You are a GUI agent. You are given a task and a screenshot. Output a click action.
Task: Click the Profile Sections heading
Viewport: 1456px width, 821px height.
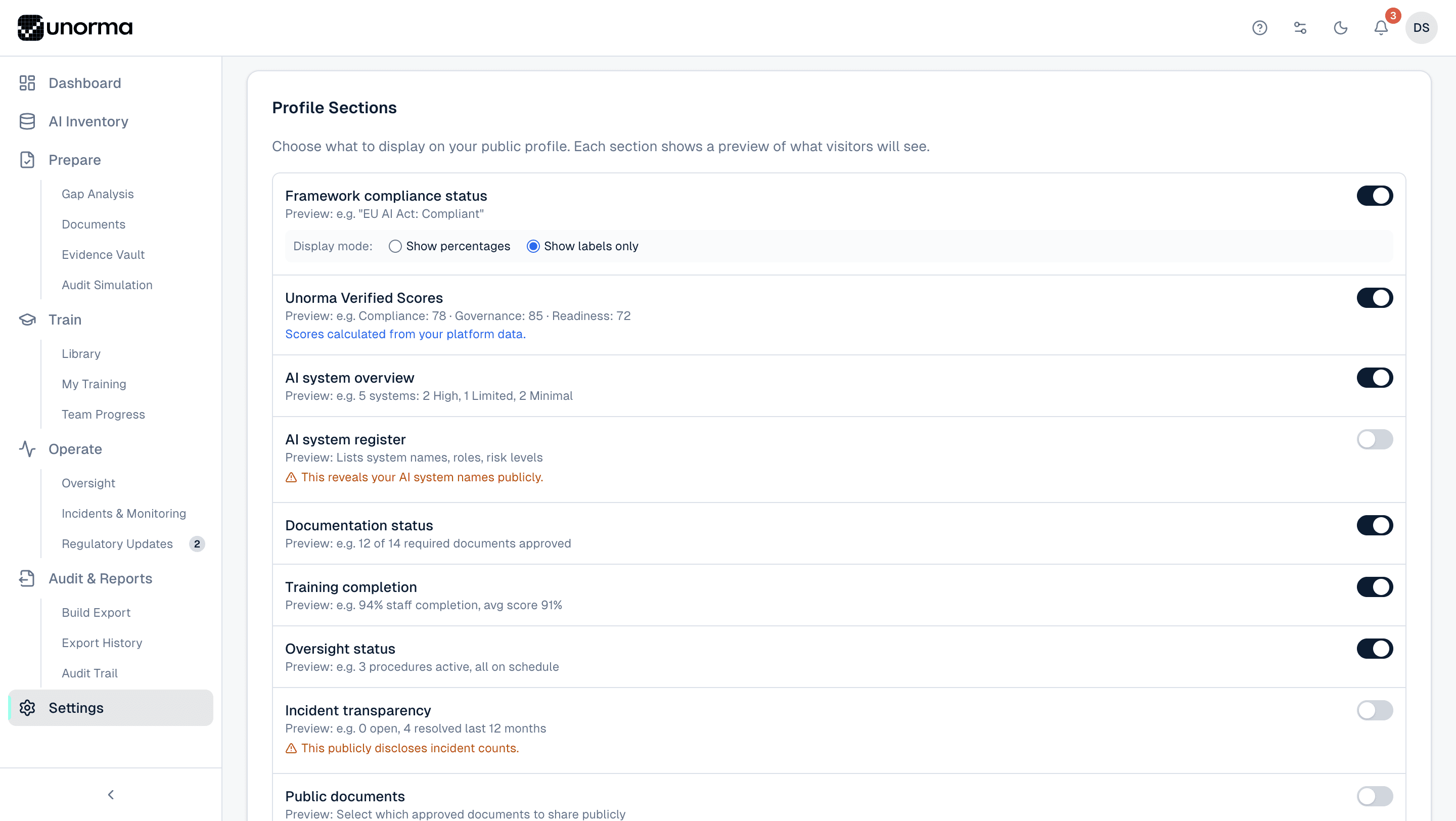click(334, 108)
